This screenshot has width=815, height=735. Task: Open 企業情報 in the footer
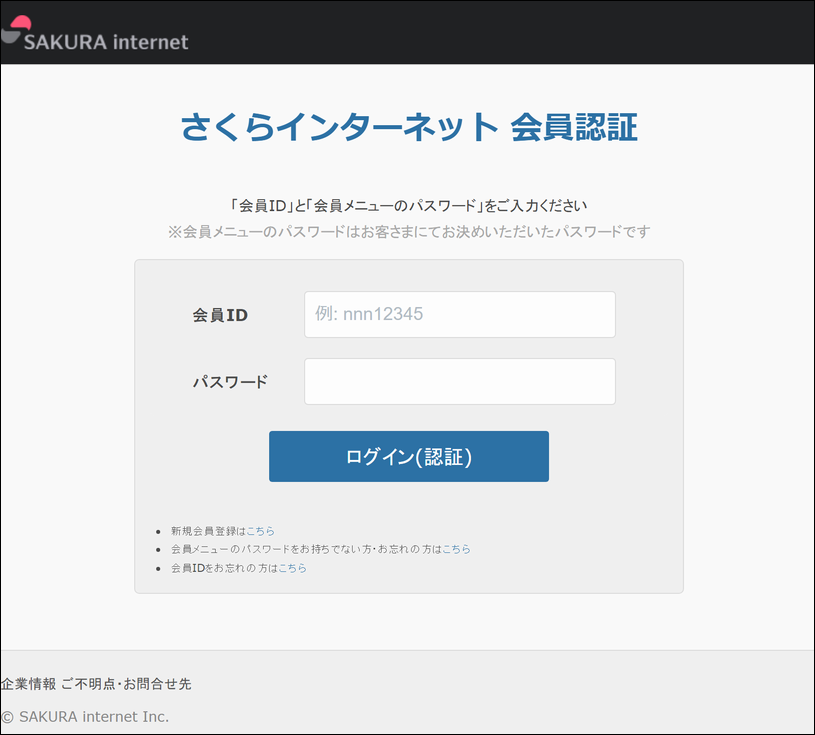28,684
